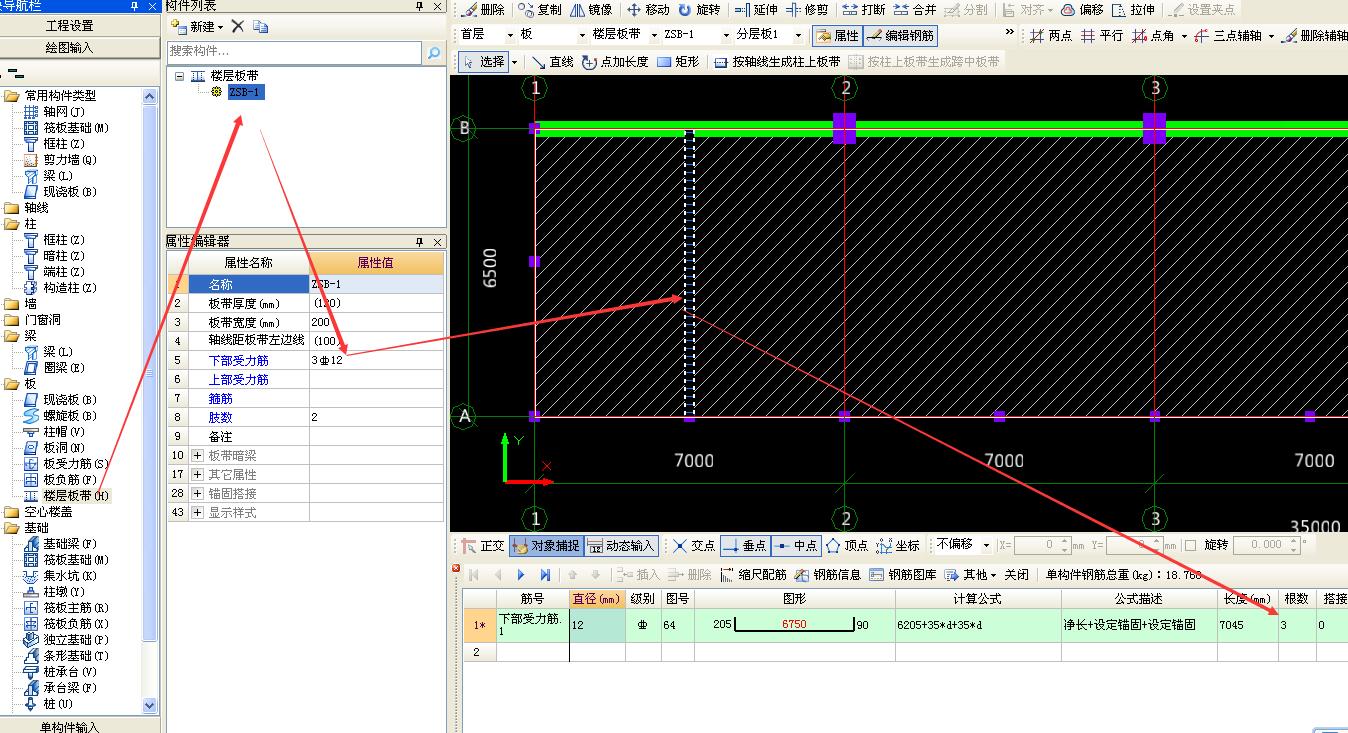
Task: Toggle 动态输入 dynamic input
Action: [621, 545]
